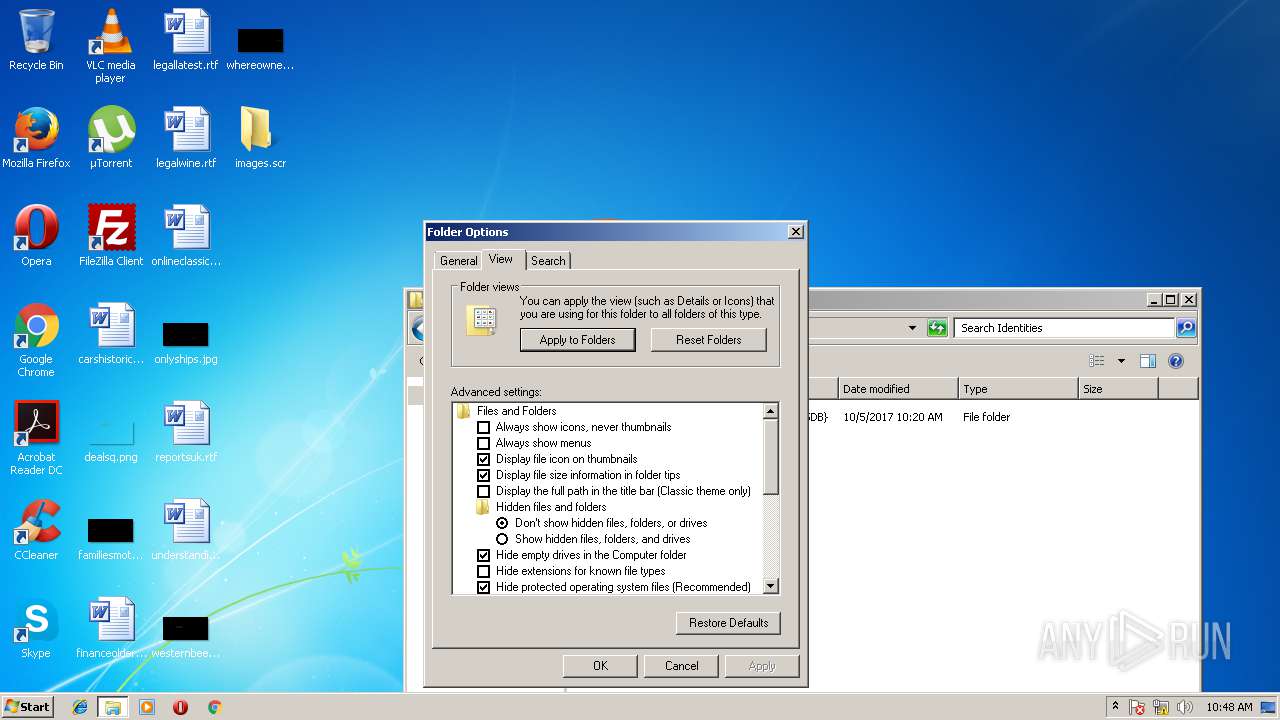Click the 'File folder' type cell
Image resolution: width=1280 pixels, height=720 pixels.
point(986,417)
